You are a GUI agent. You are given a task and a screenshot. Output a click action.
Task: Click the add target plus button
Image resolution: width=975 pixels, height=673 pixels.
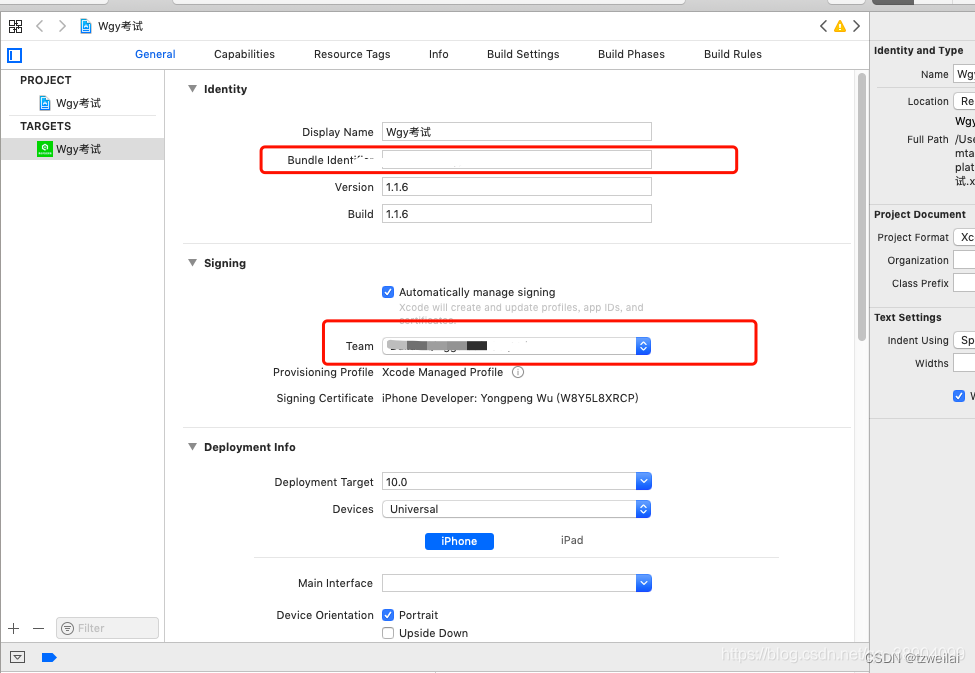click(x=13, y=628)
